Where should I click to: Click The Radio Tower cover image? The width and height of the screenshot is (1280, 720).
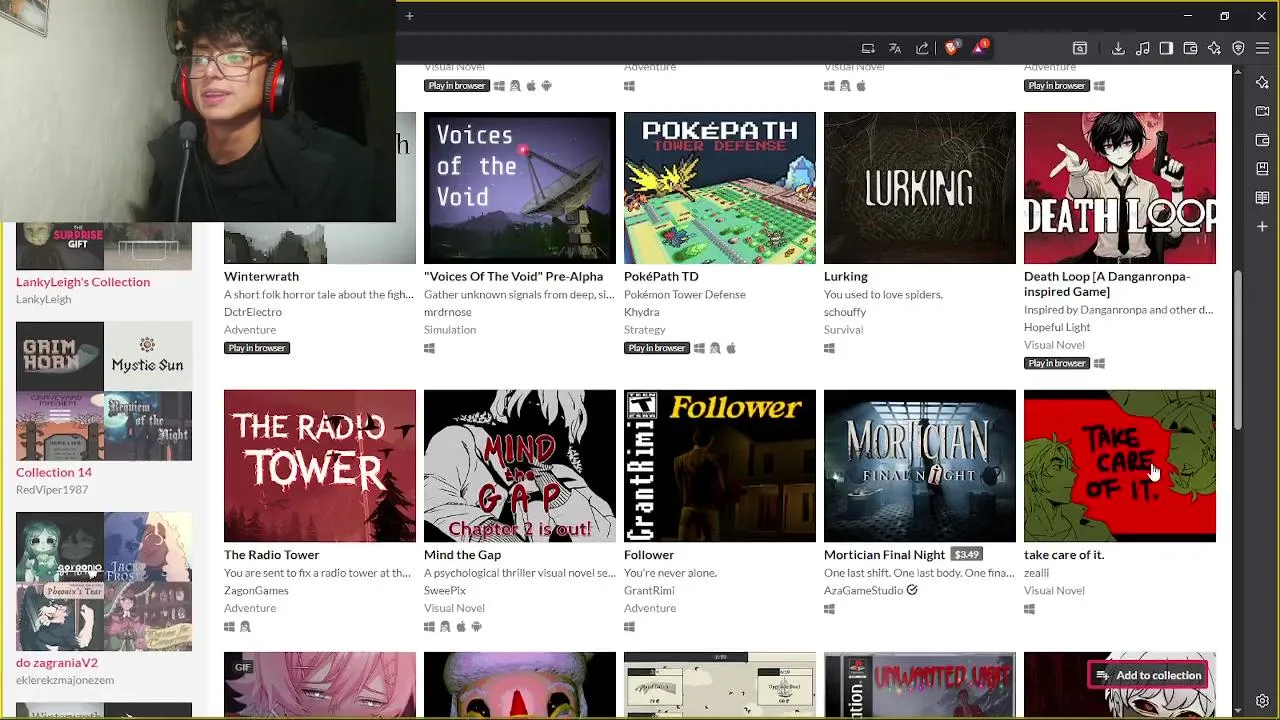pyautogui.click(x=320, y=466)
